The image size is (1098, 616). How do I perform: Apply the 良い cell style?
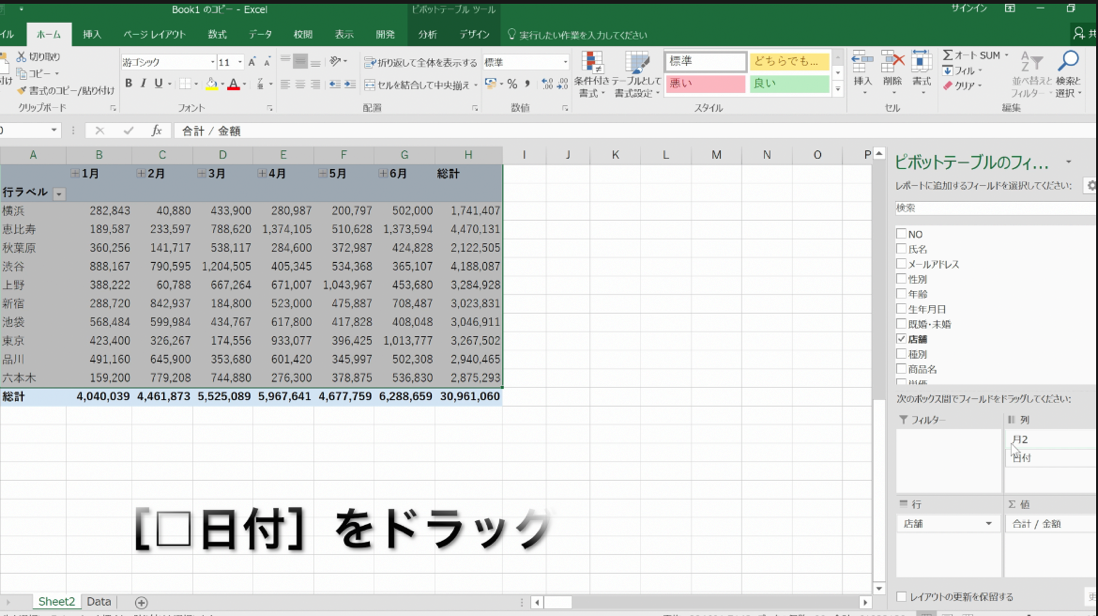tap(789, 83)
